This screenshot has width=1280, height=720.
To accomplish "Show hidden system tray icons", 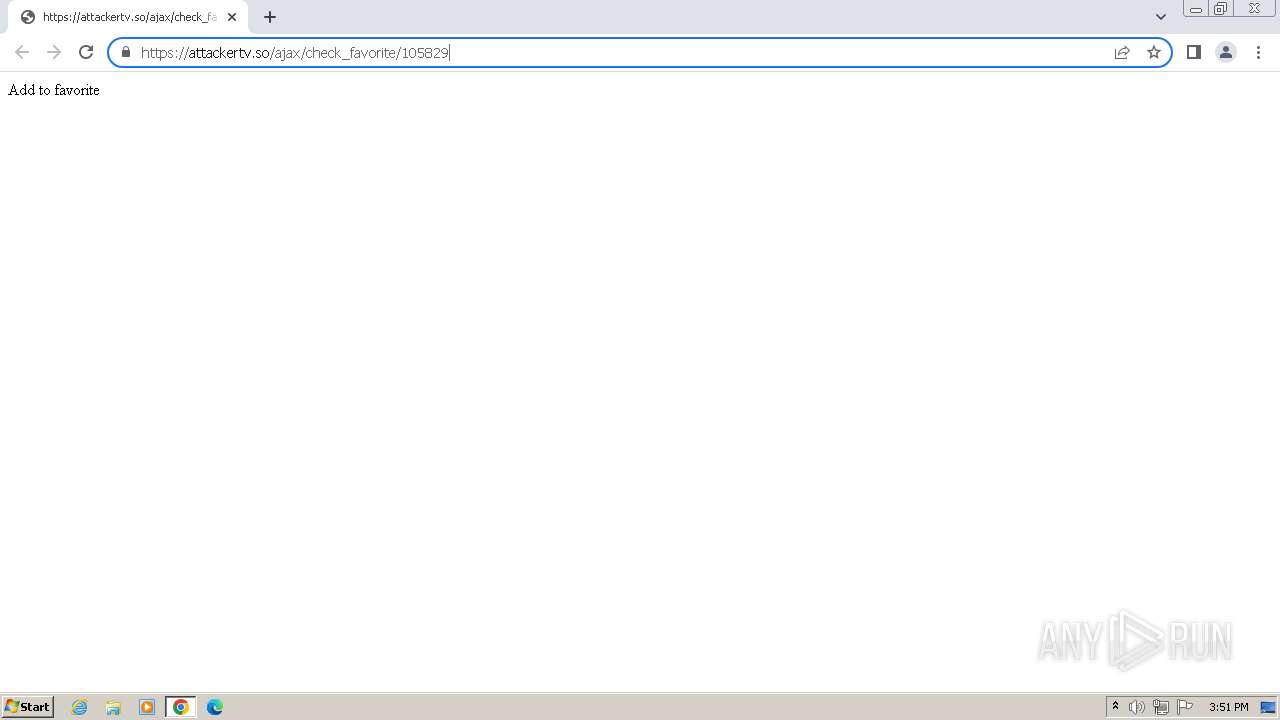I will (1115, 707).
